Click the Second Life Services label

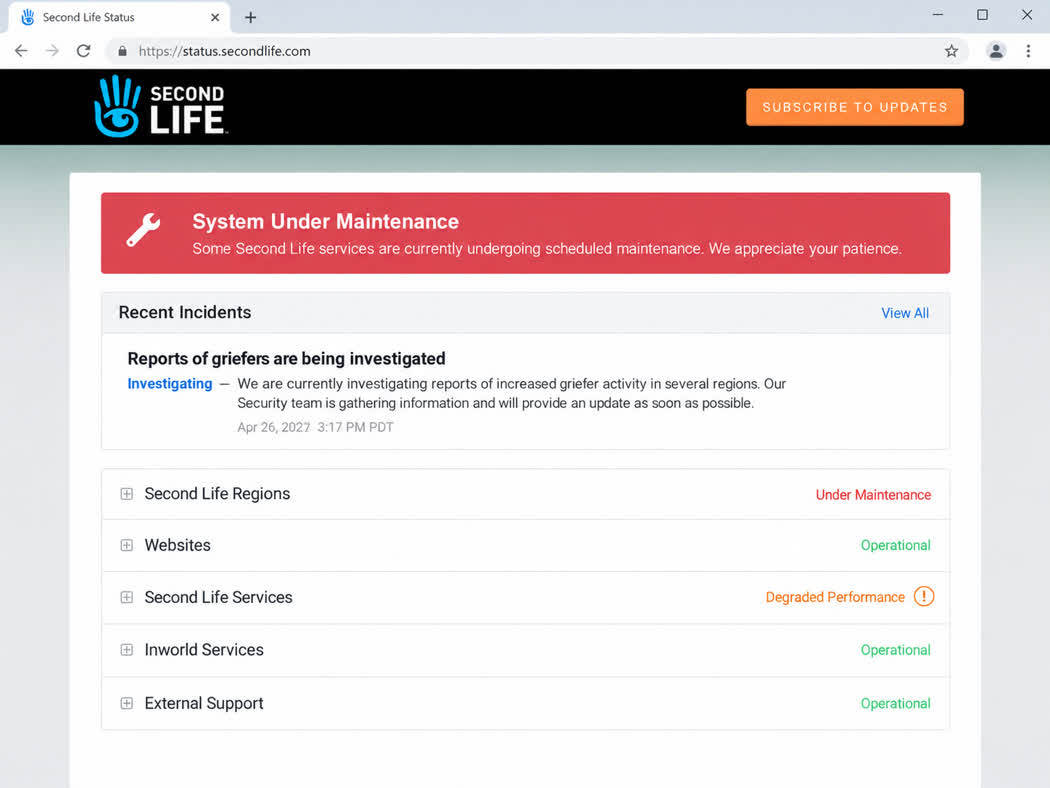218,597
